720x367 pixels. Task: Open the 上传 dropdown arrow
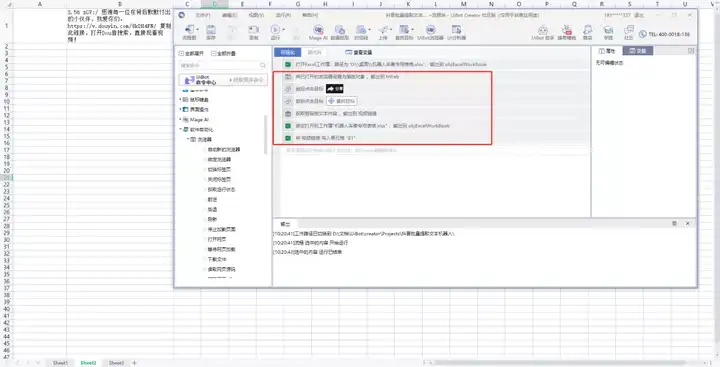point(390,29)
